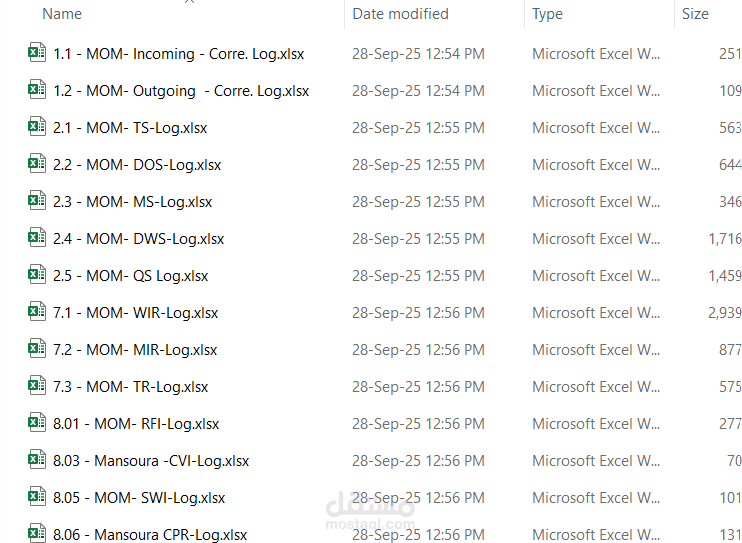
Task: Click the size value 1,459 of QS Log
Action: 725,276
